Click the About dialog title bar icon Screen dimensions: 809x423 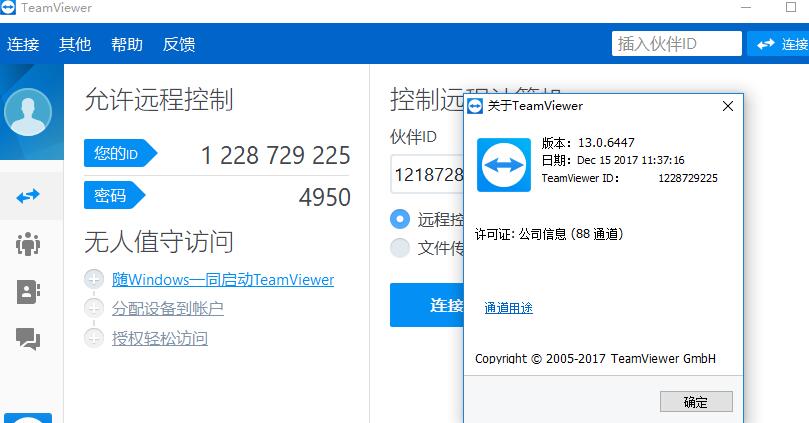pyautogui.click(x=475, y=106)
